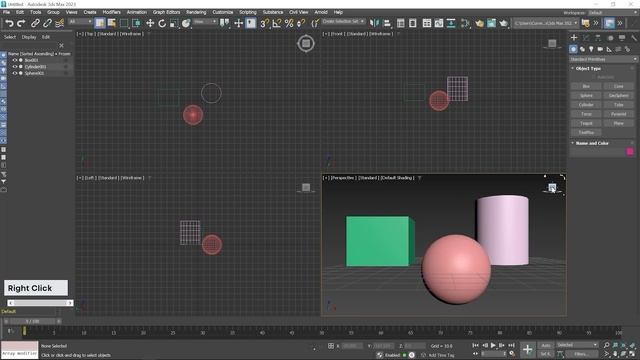Open the reference coordinate system dropdown
This screenshot has width=640, height=360.
click(x=205, y=22)
